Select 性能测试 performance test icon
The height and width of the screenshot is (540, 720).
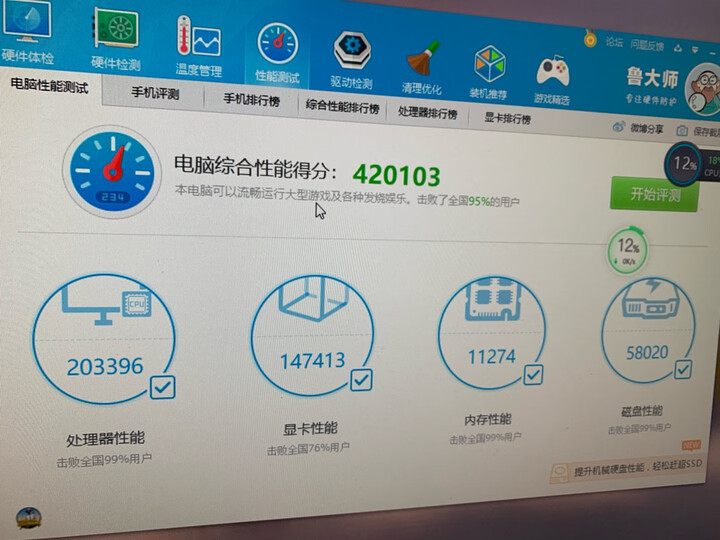point(277,51)
